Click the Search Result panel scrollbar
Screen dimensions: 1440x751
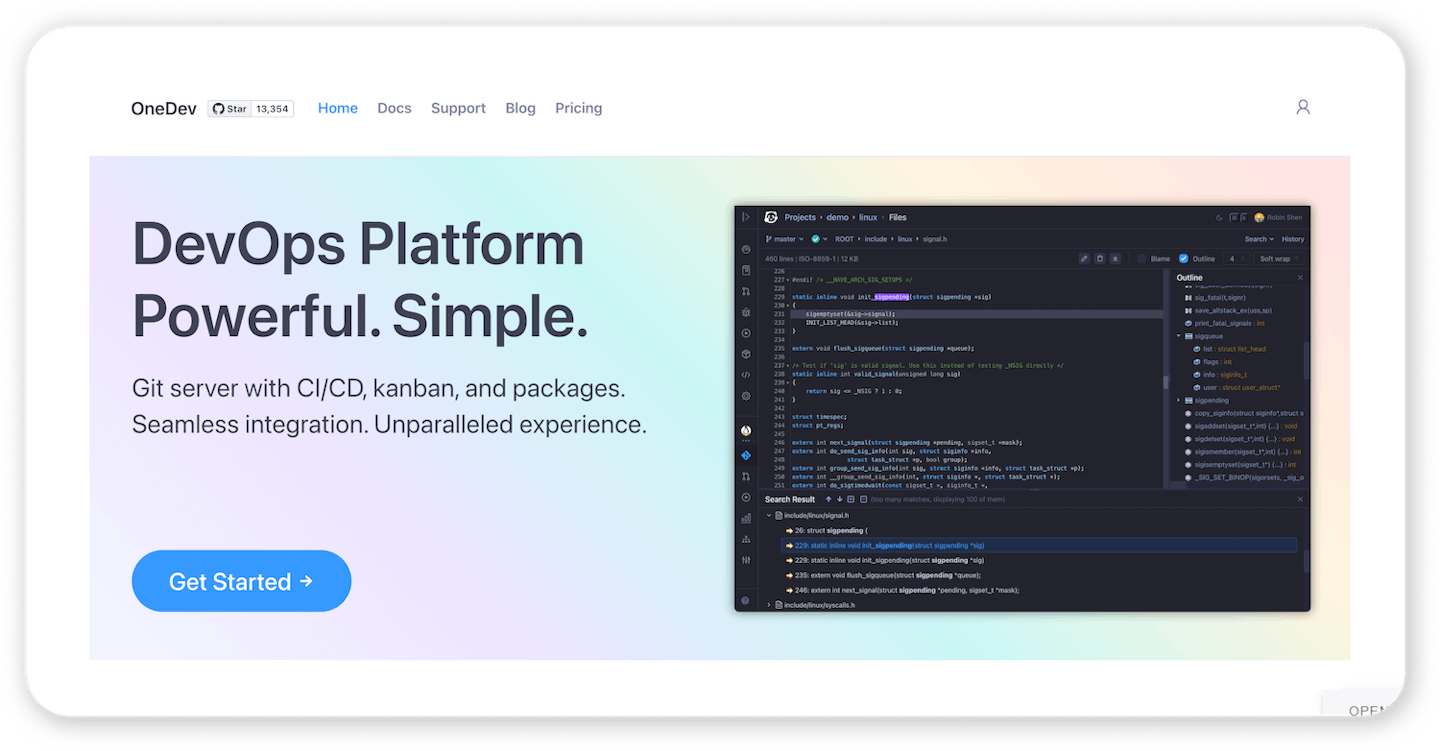pyautogui.click(x=1305, y=560)
